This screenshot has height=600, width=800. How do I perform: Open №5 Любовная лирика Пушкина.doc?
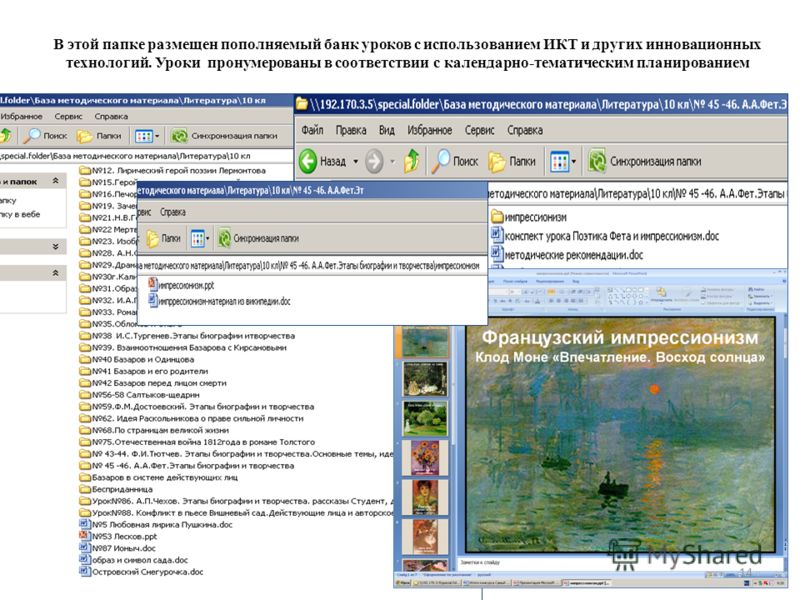tap(156, 524)
